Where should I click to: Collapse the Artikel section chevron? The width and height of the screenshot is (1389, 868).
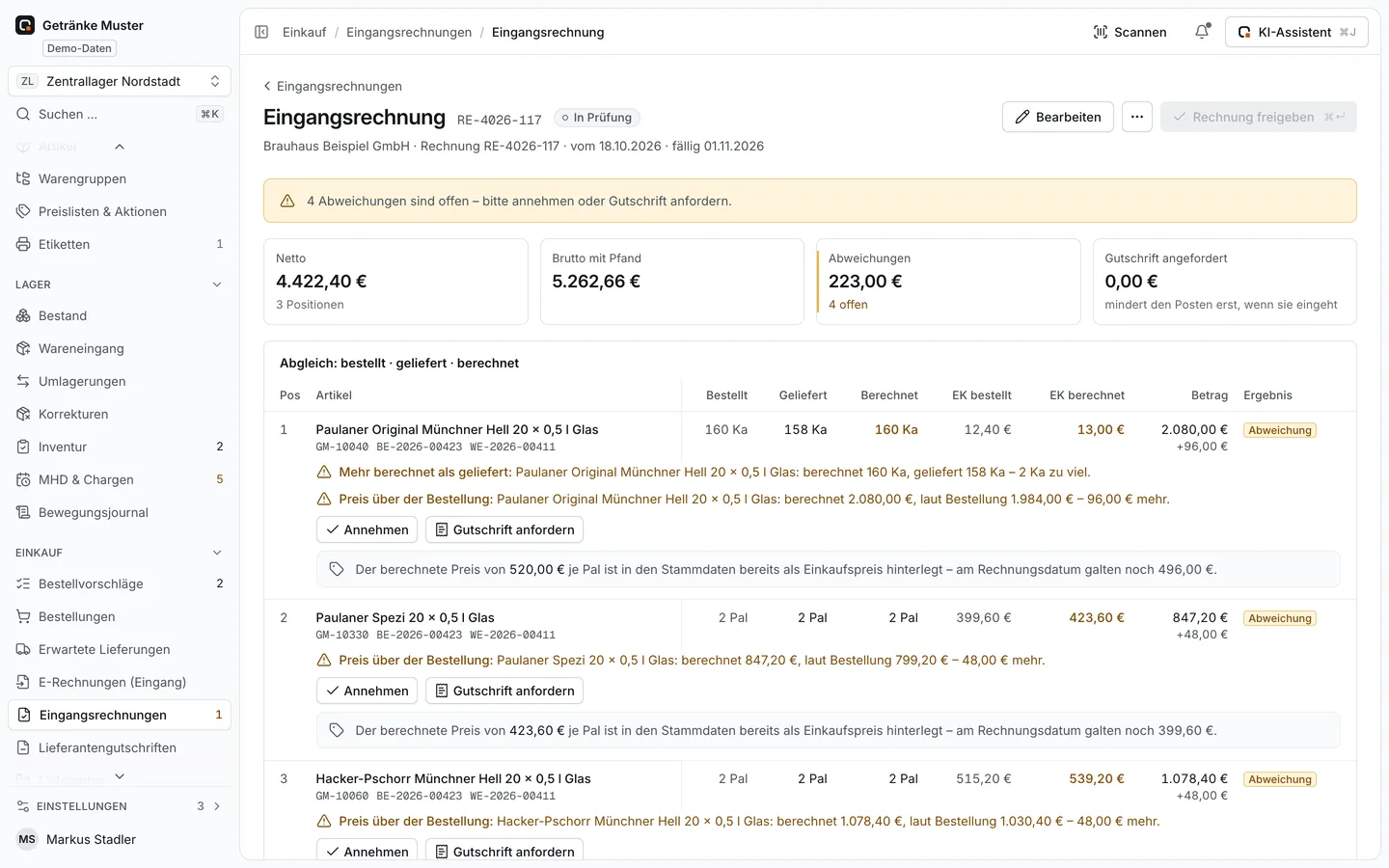tap(120, 147)
